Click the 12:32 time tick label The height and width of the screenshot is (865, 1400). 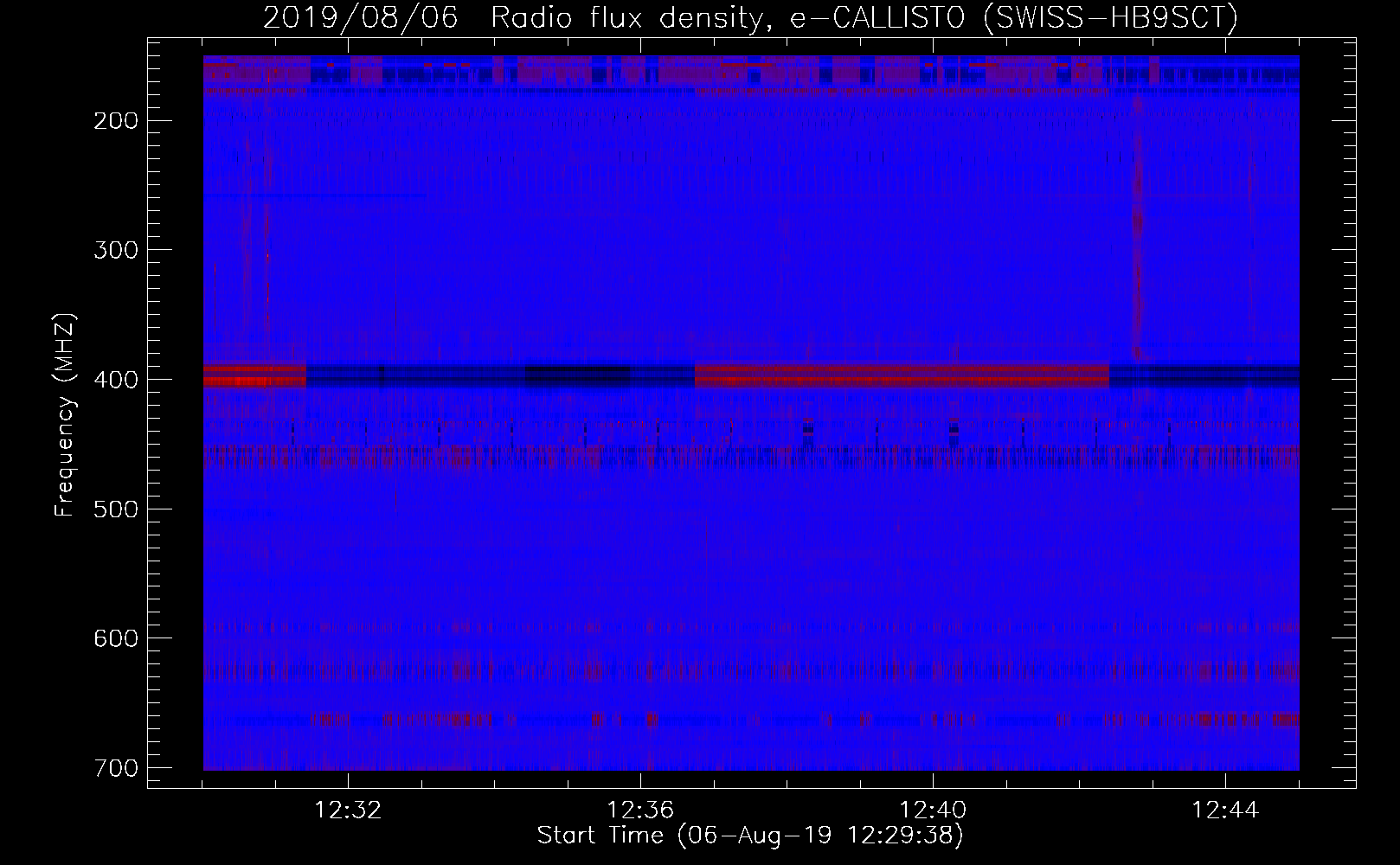[x=348, y=811]
